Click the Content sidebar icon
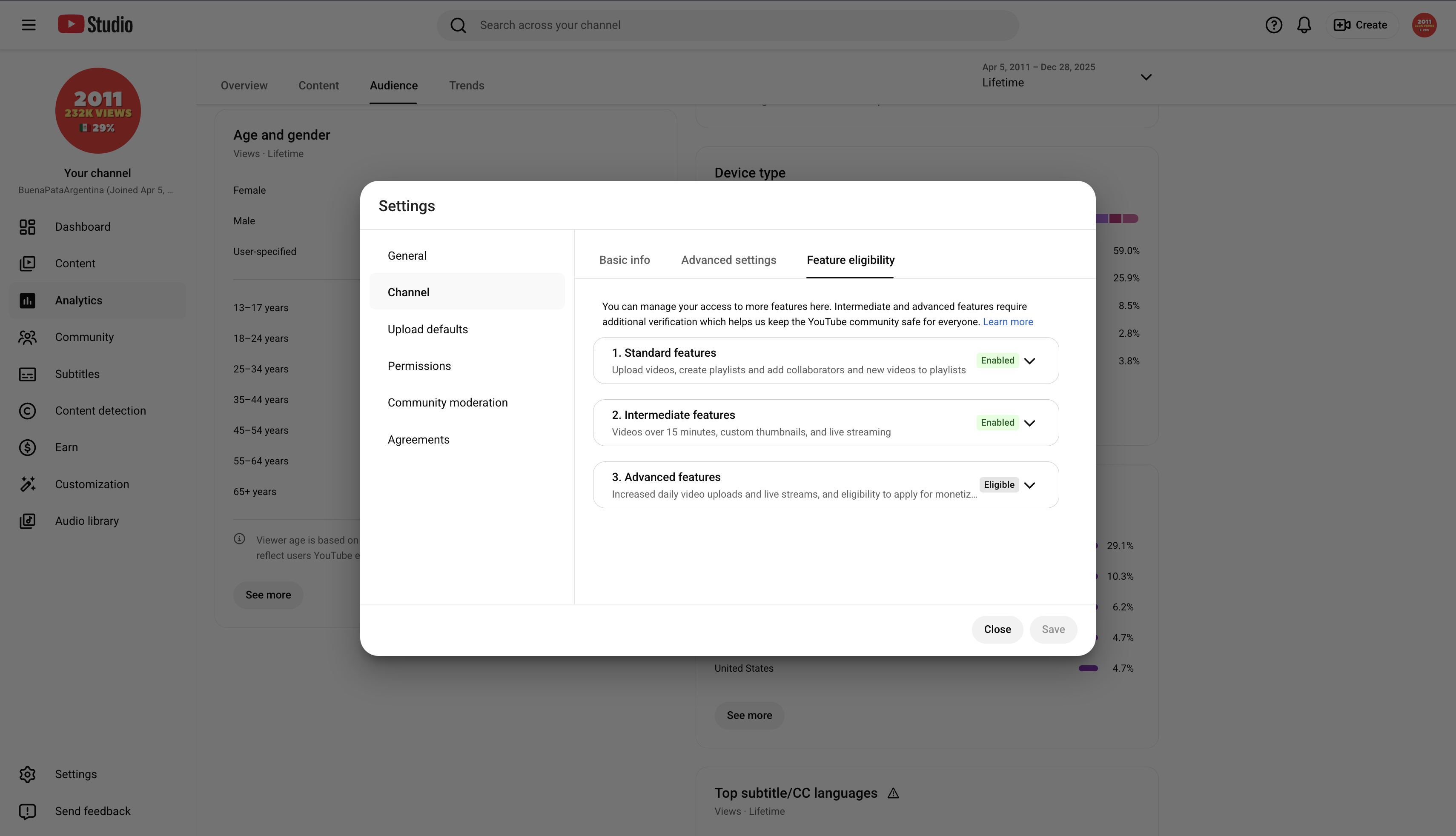Screen dimensions: 1456x836 point(28,263)
